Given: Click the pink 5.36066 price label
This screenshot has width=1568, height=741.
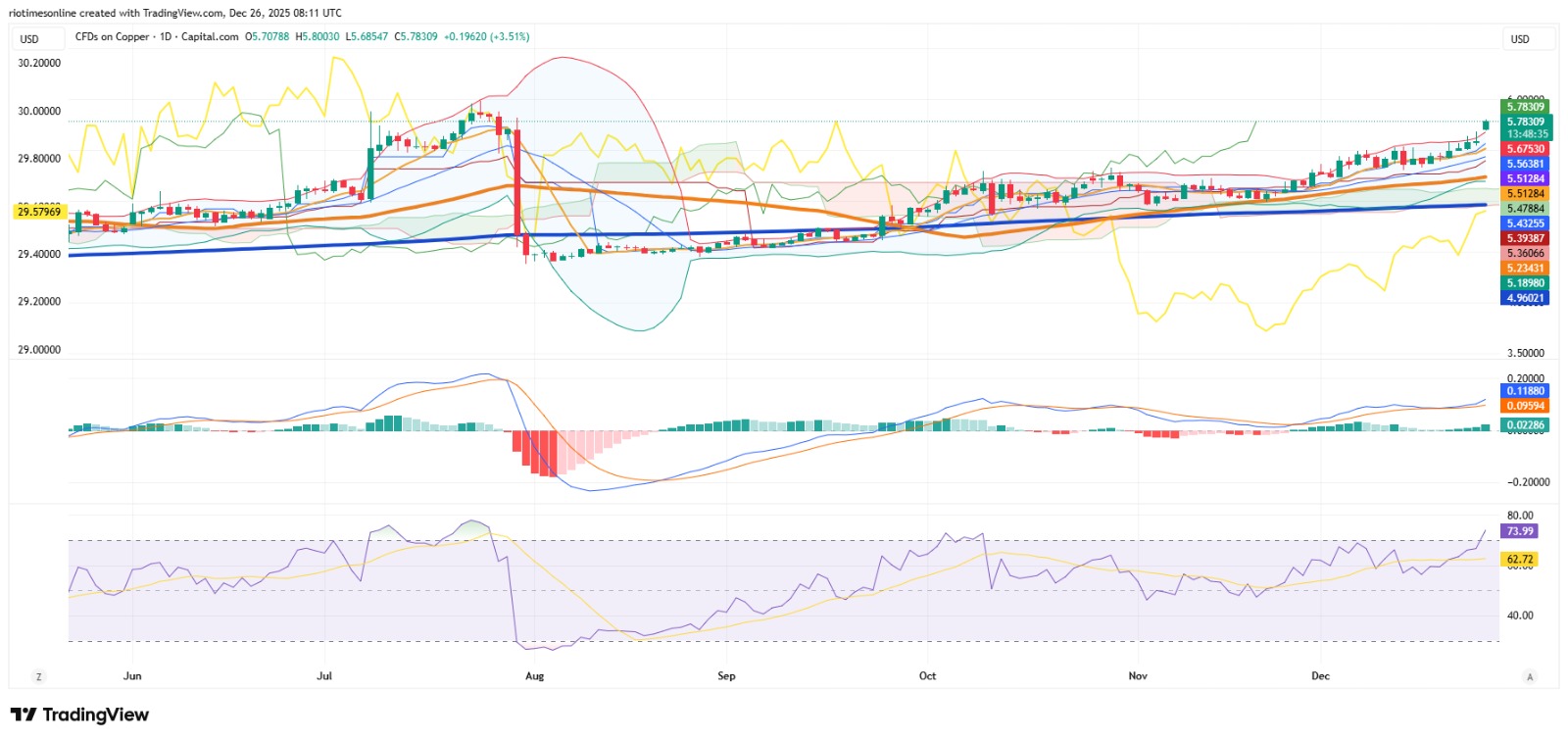Looking at the screenshot, I should pyautogui.click(x=1526, y=253).
